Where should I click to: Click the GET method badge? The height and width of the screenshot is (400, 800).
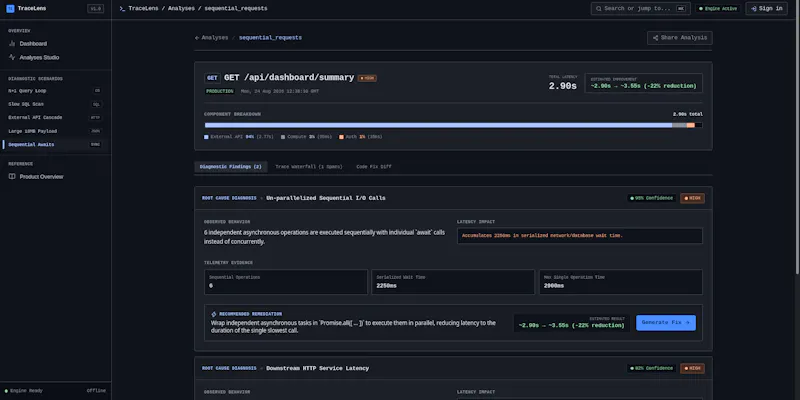tap(212, 78)
